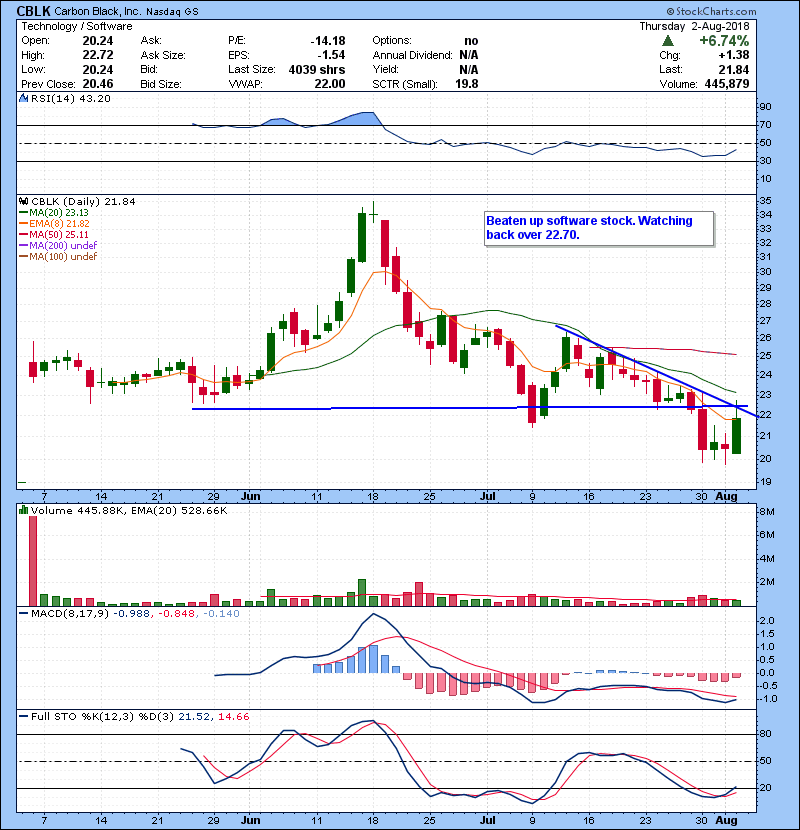Click the Nasdaq GS exchange label
The height and width of the screenshot is (830, 800).
click(x=172, y=12)
